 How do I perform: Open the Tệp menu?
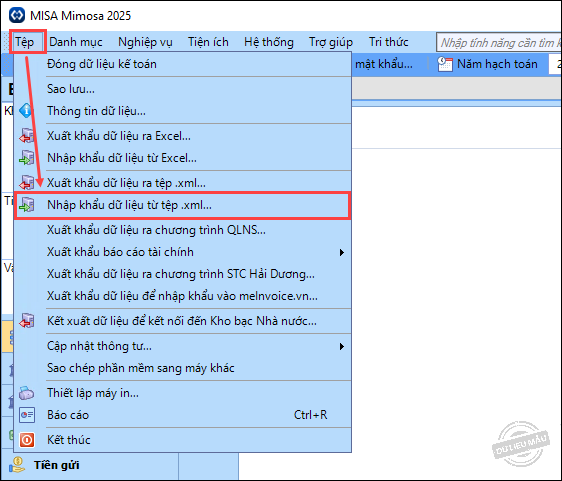24,42
